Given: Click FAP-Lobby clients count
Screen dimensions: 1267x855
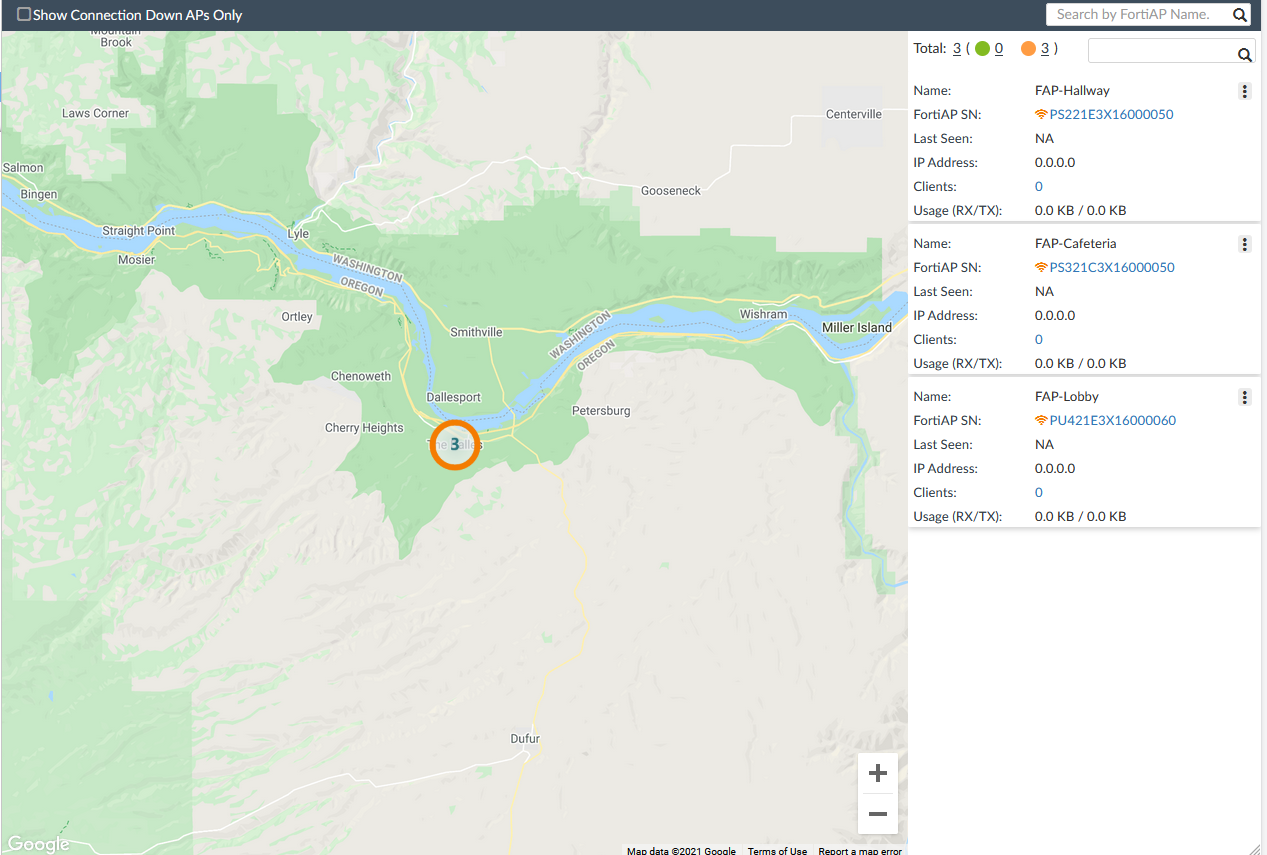Looking at the screenshot, I should [1039, 493].
